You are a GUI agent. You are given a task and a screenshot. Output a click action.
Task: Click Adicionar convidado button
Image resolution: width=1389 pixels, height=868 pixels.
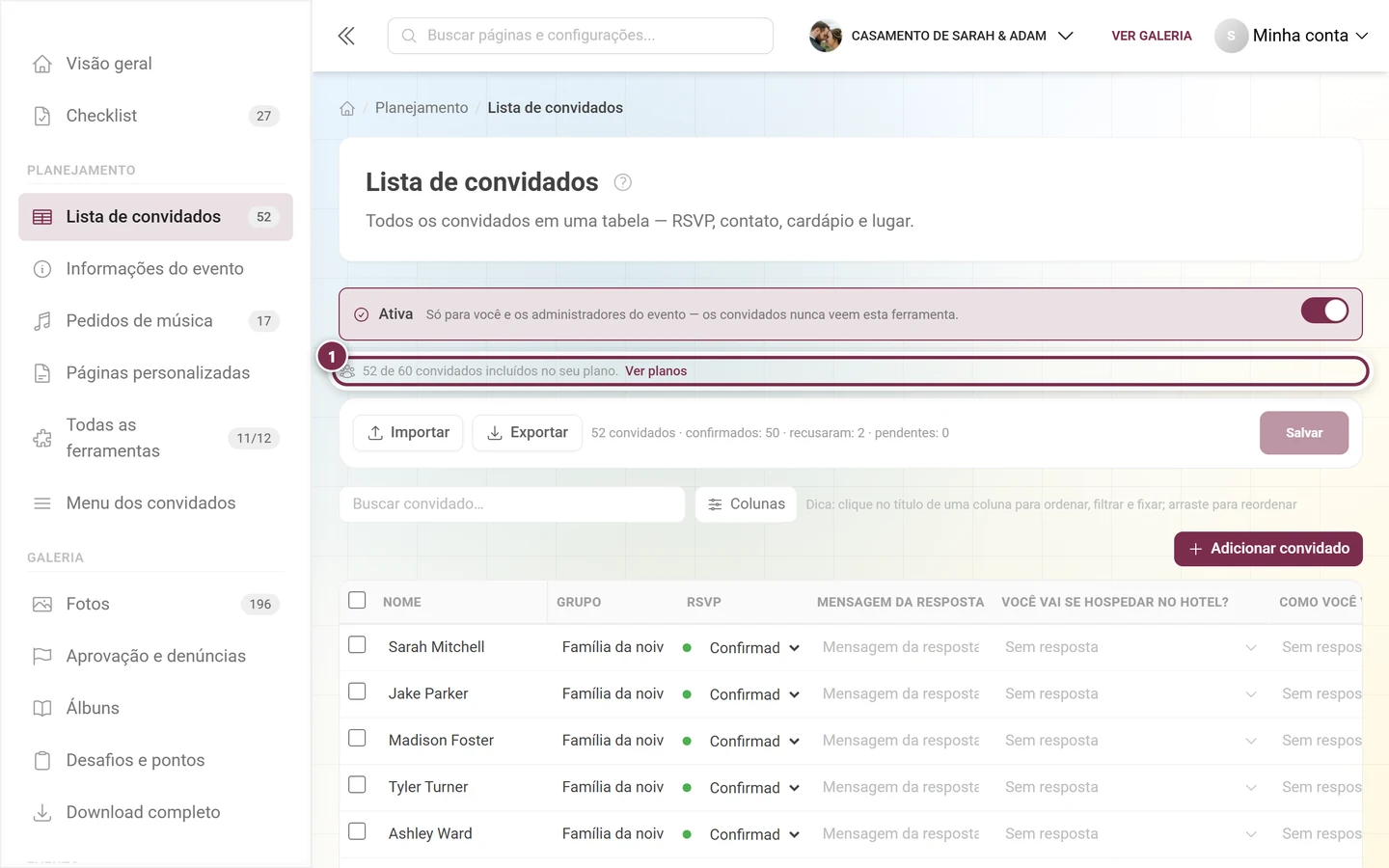(x=1268, y=549)
